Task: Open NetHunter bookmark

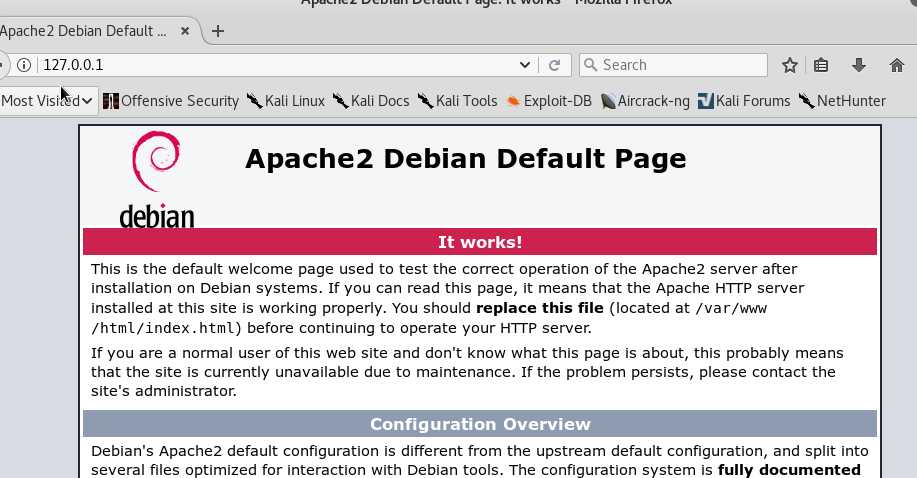Action: point(842,101)
